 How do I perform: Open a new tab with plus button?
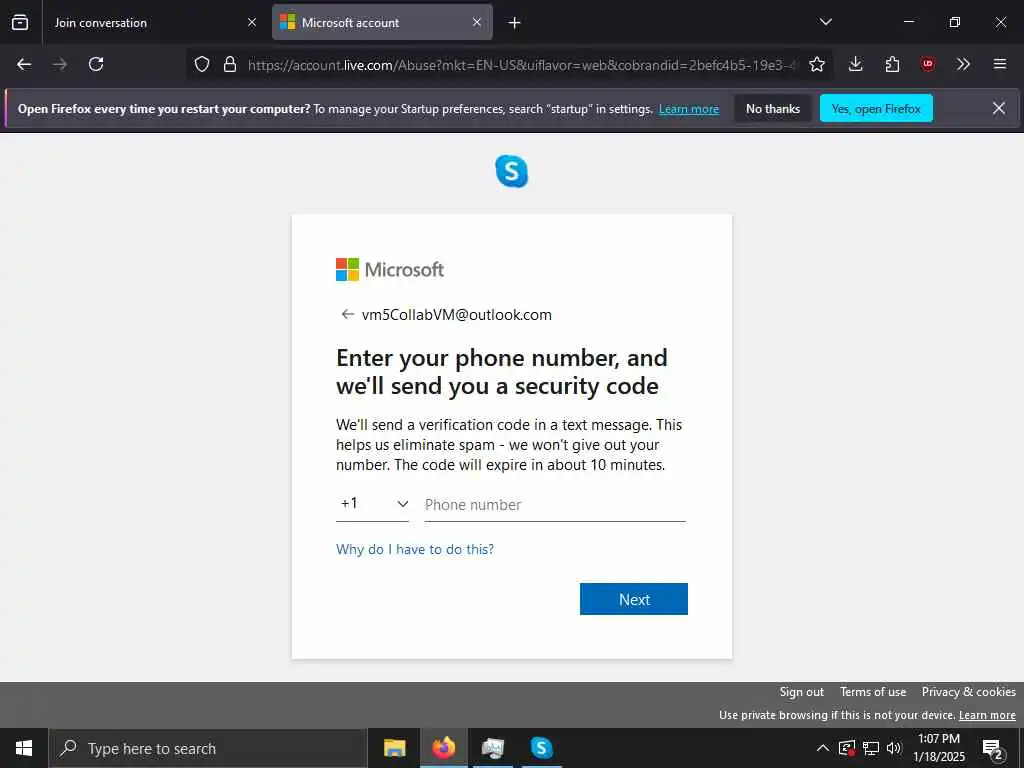coord(515,23)
